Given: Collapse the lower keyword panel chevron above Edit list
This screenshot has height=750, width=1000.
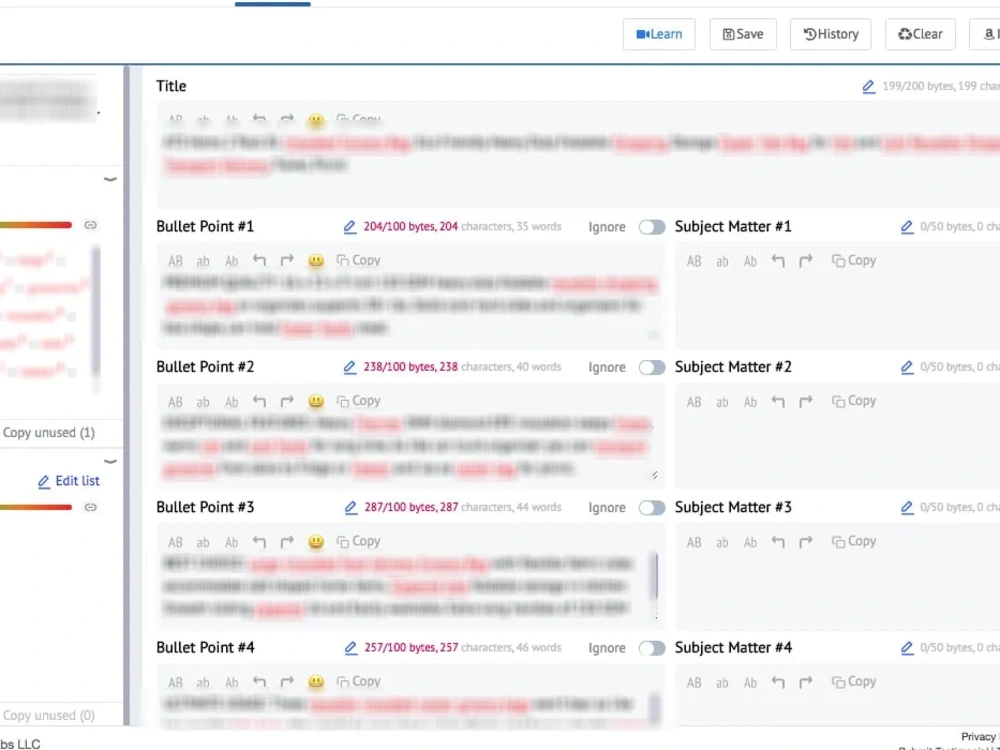Looking at the screenshot, I should [110, 461].
